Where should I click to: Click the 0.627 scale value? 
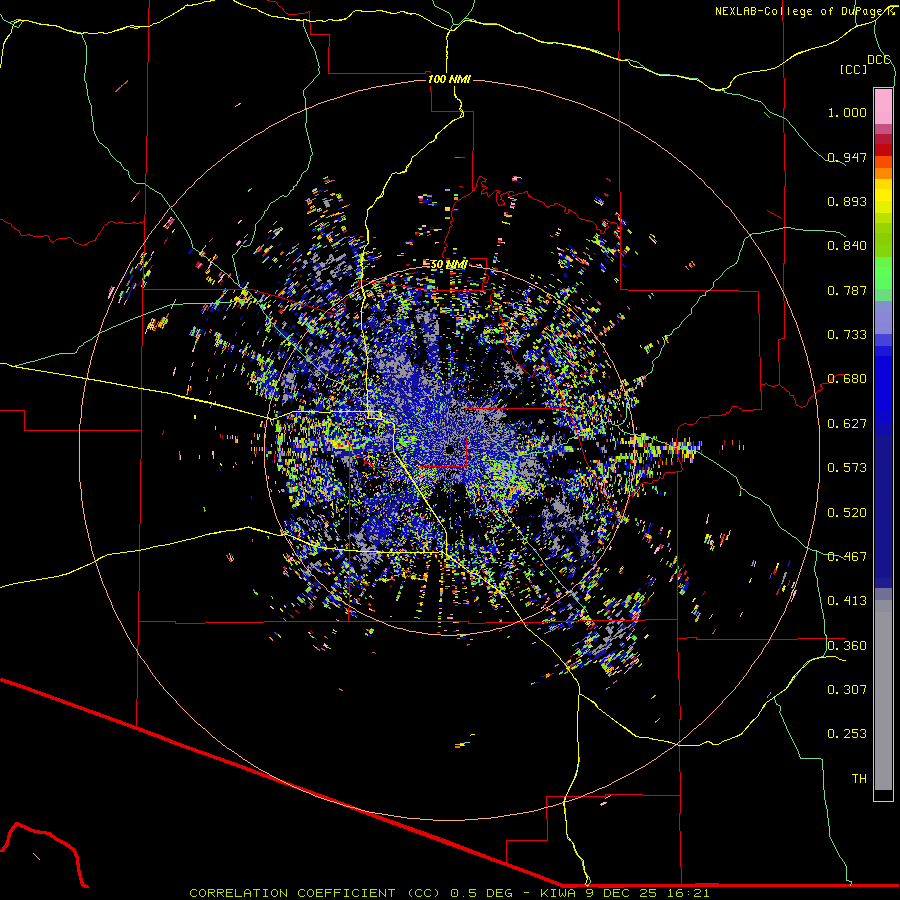(x=847, y=424)
